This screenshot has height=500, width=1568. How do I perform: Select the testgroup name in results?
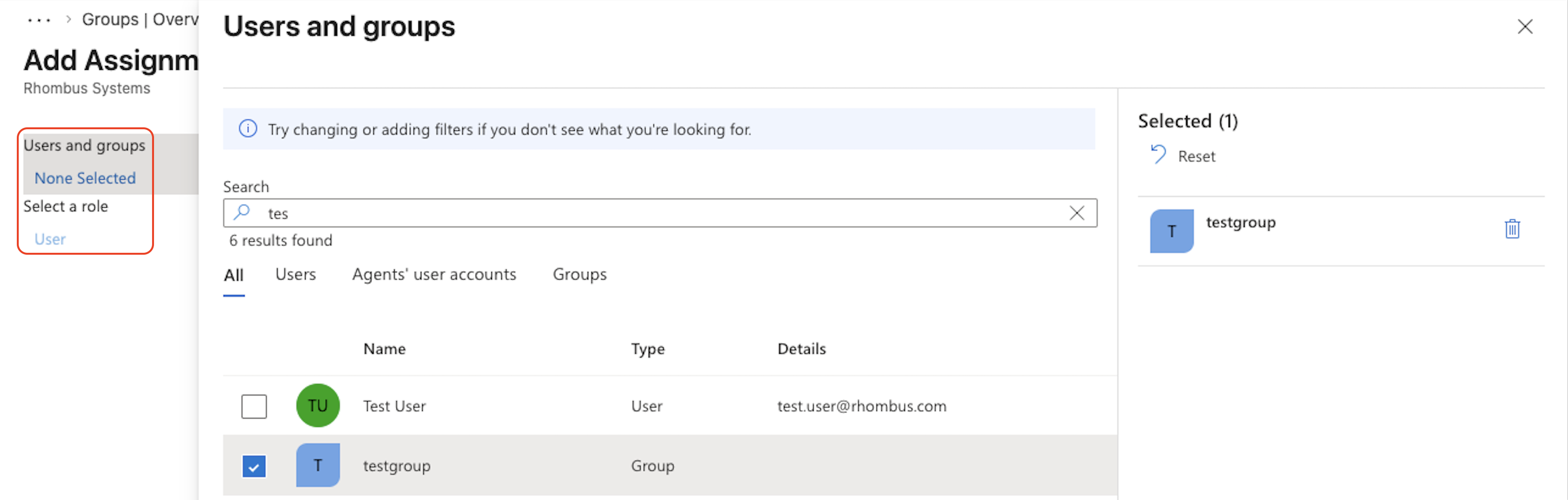[396, 465]
